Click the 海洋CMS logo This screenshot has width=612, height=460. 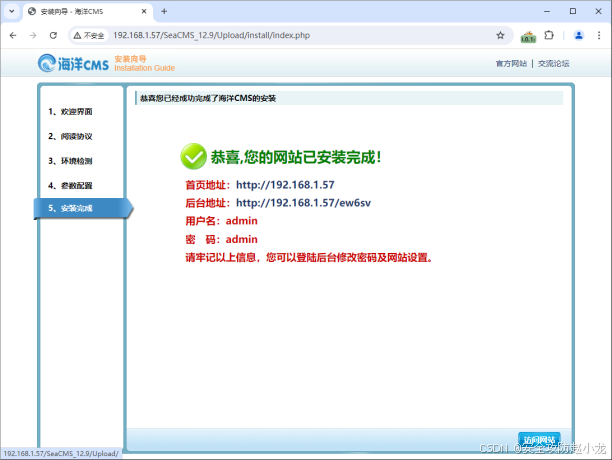(73, 63)
